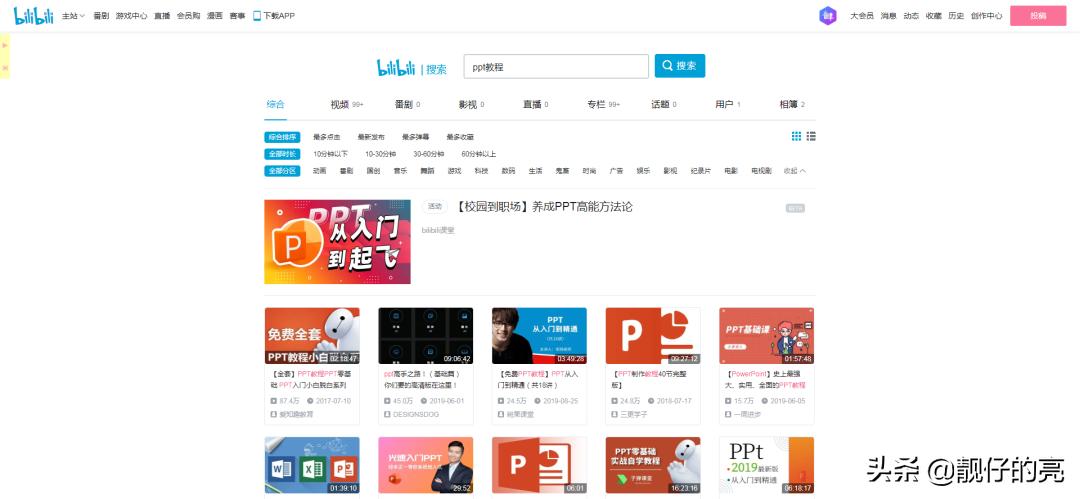This screenshot has width=1080, height=499.
Task: Switch to the 专栏 tab
Action: point(603,105)
